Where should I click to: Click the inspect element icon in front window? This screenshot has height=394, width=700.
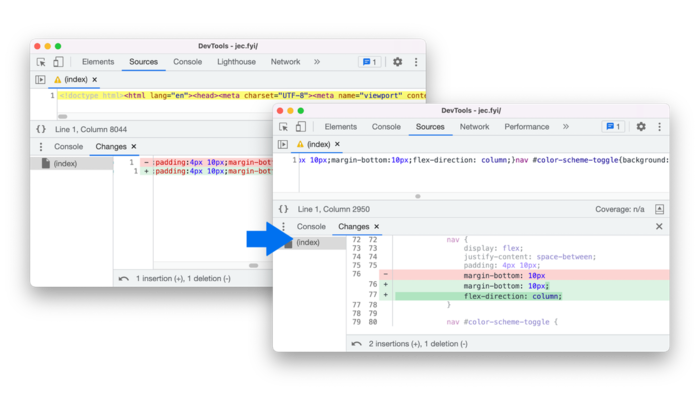283,127
